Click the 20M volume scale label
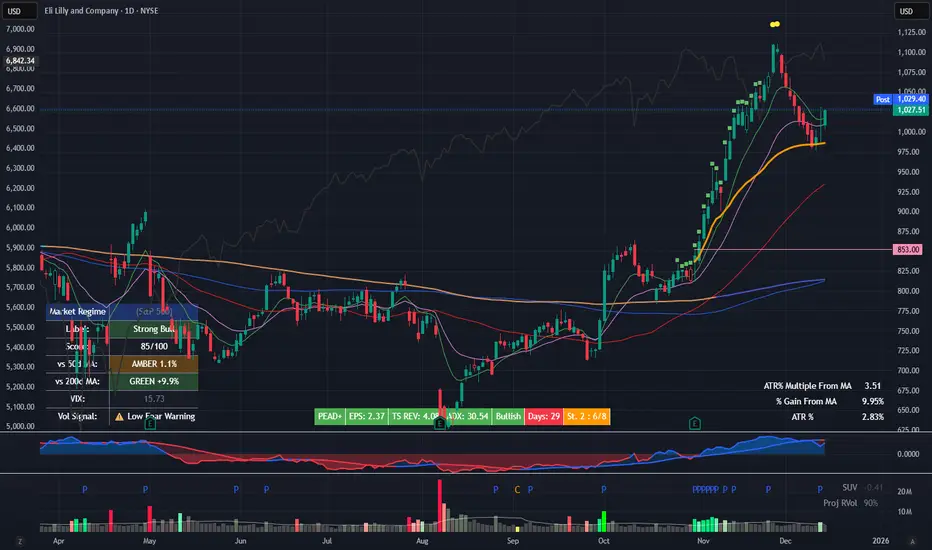 [904, 492]
